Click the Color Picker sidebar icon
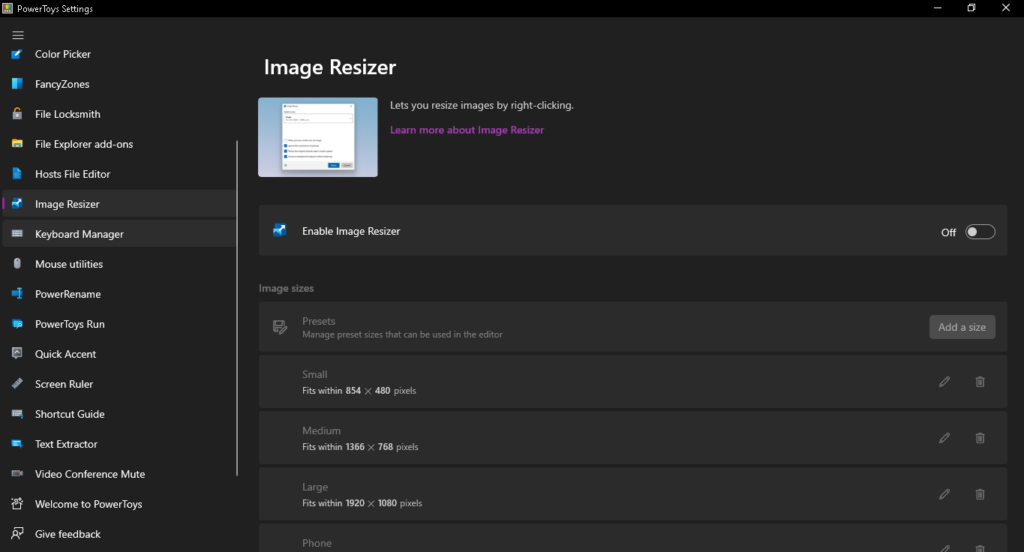The image size is (1024, 552). click(18, 54)
